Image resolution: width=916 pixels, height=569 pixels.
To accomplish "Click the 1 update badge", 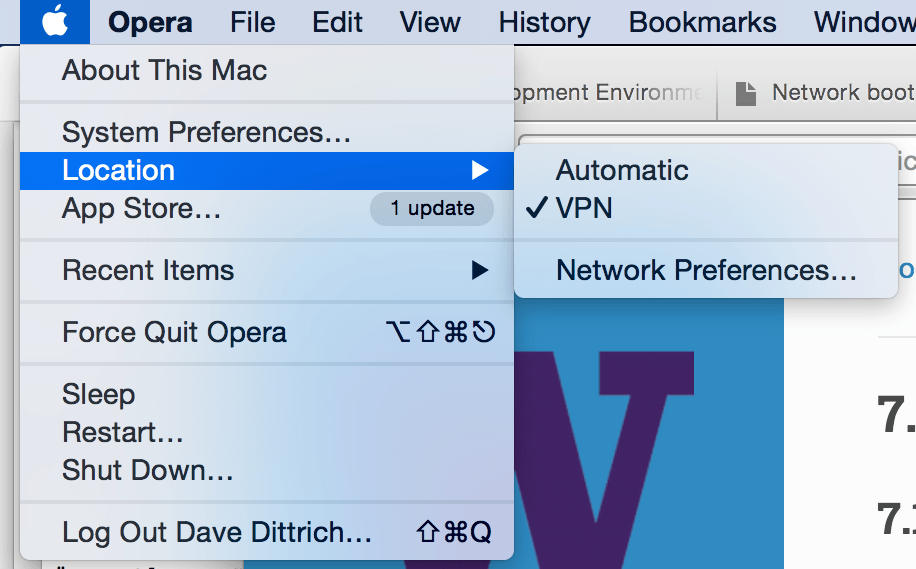I will [x=432, y=209].
